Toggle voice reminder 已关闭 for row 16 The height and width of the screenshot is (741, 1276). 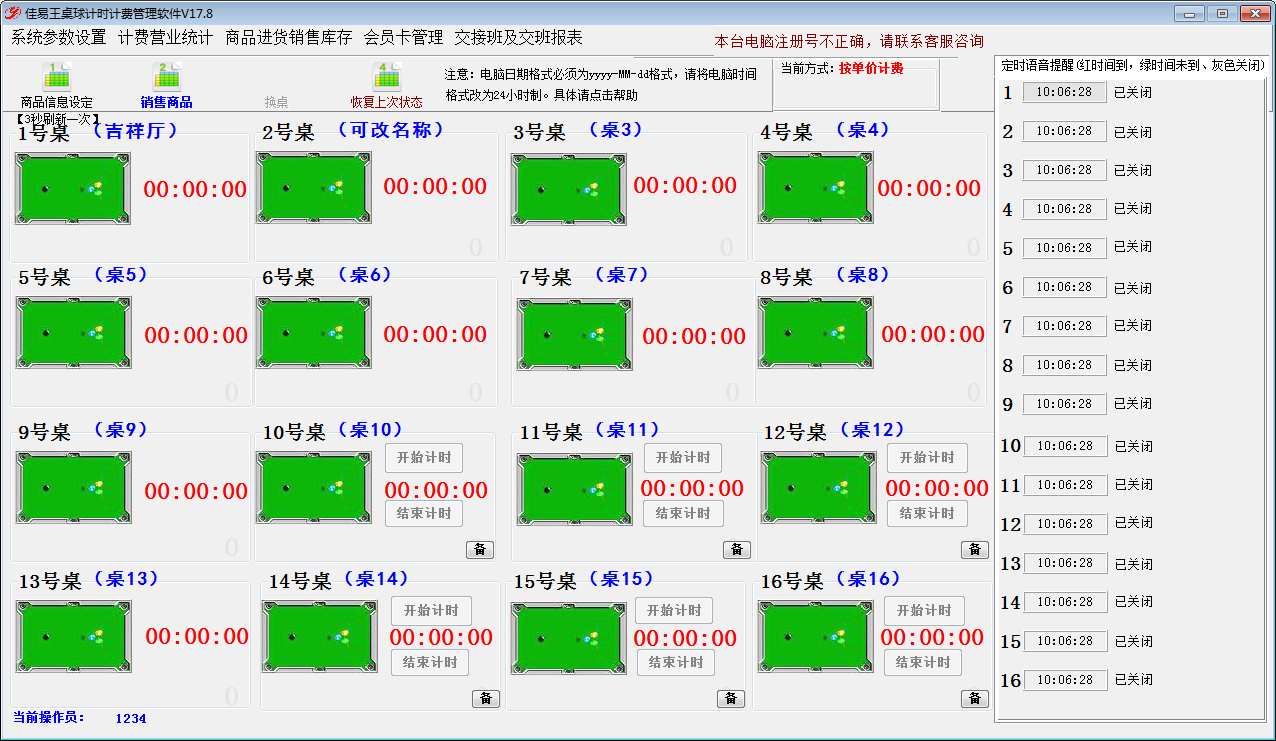(1133, 680)
